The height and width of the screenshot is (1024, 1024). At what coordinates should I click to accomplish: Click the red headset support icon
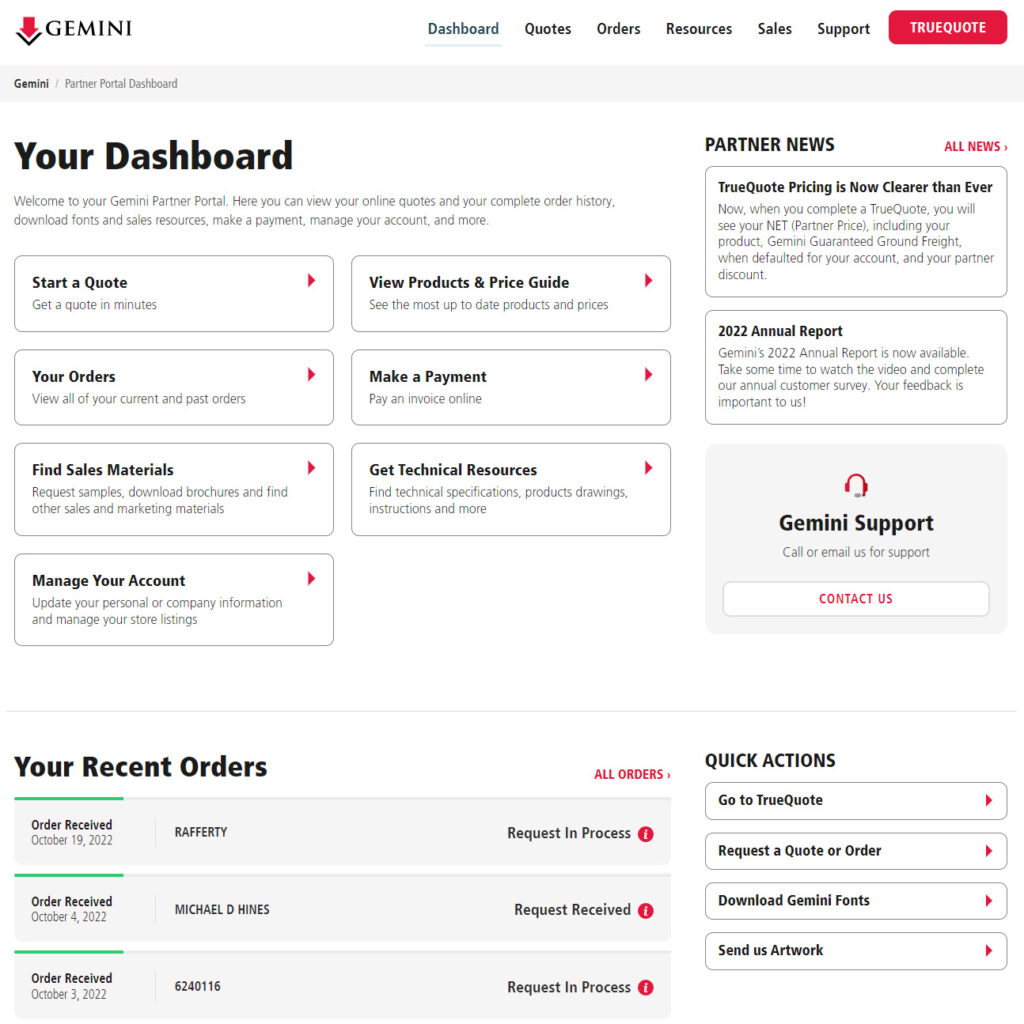pos(856,486)
